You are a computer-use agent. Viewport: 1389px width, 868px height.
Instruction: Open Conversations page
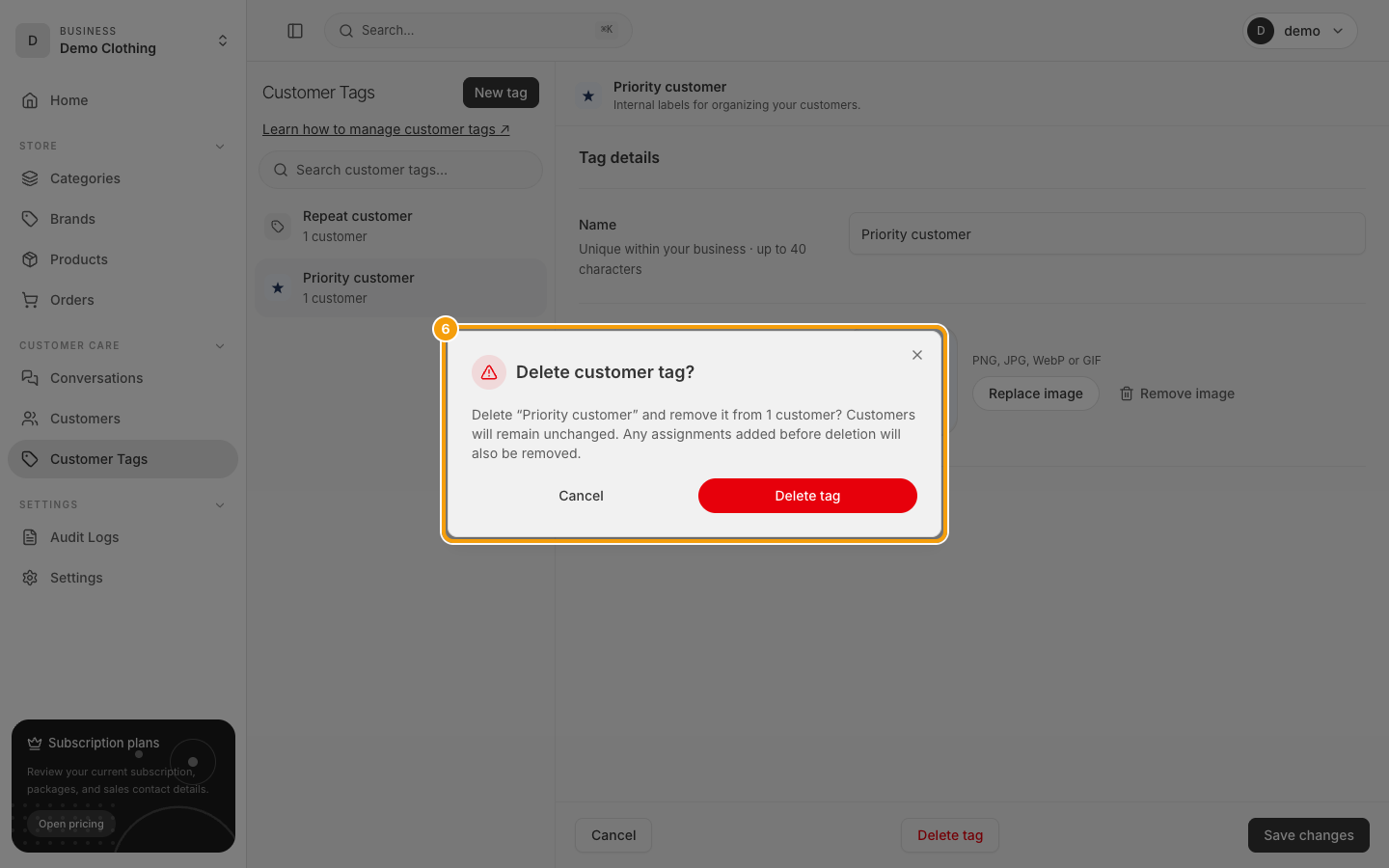[x=123, y=378]
